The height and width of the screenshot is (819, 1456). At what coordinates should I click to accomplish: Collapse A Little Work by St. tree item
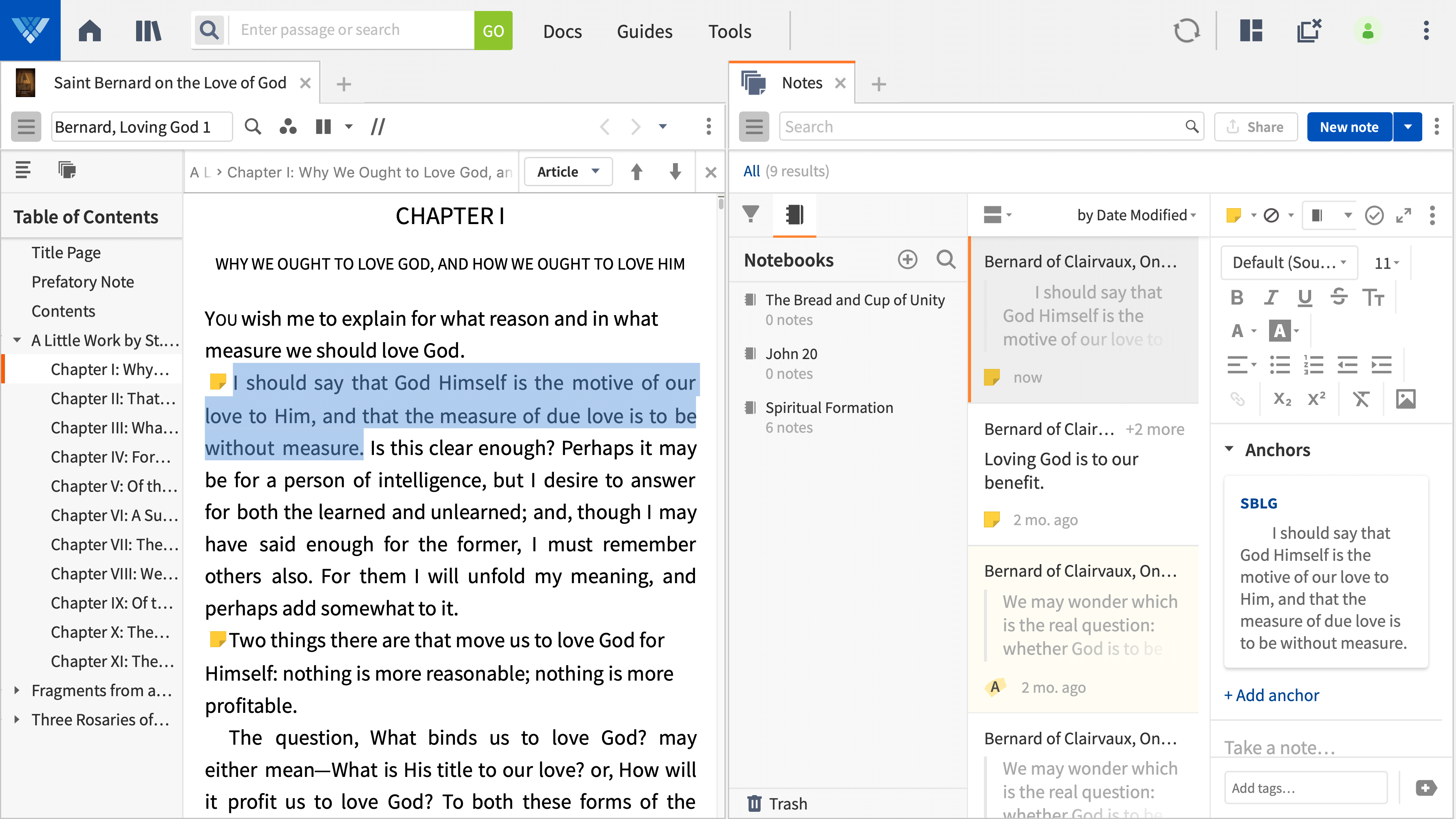coord(17,340)
